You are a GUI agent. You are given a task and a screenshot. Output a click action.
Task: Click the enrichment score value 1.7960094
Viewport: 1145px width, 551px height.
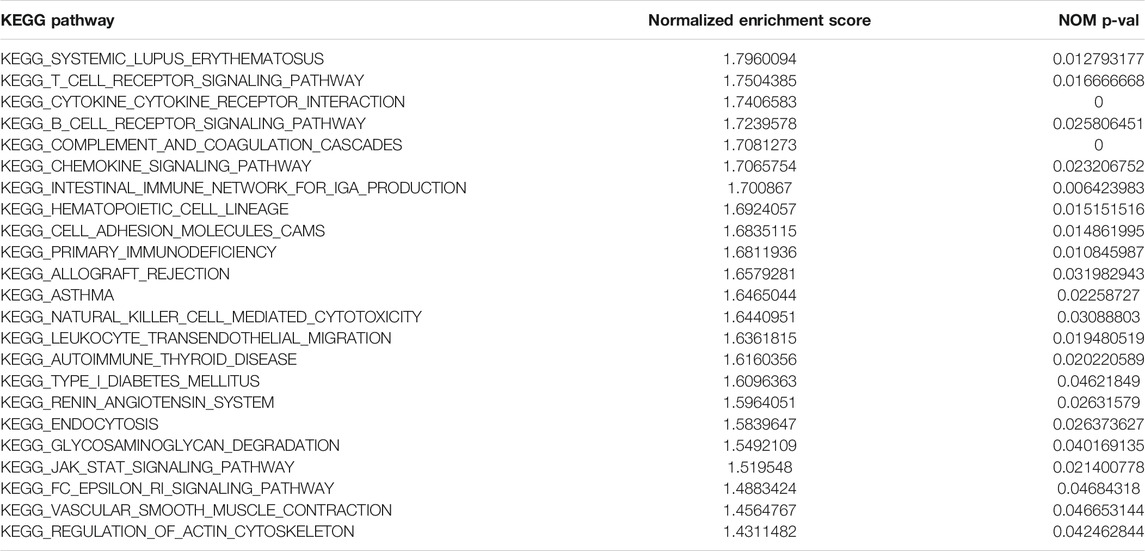(x=759, y=58)
